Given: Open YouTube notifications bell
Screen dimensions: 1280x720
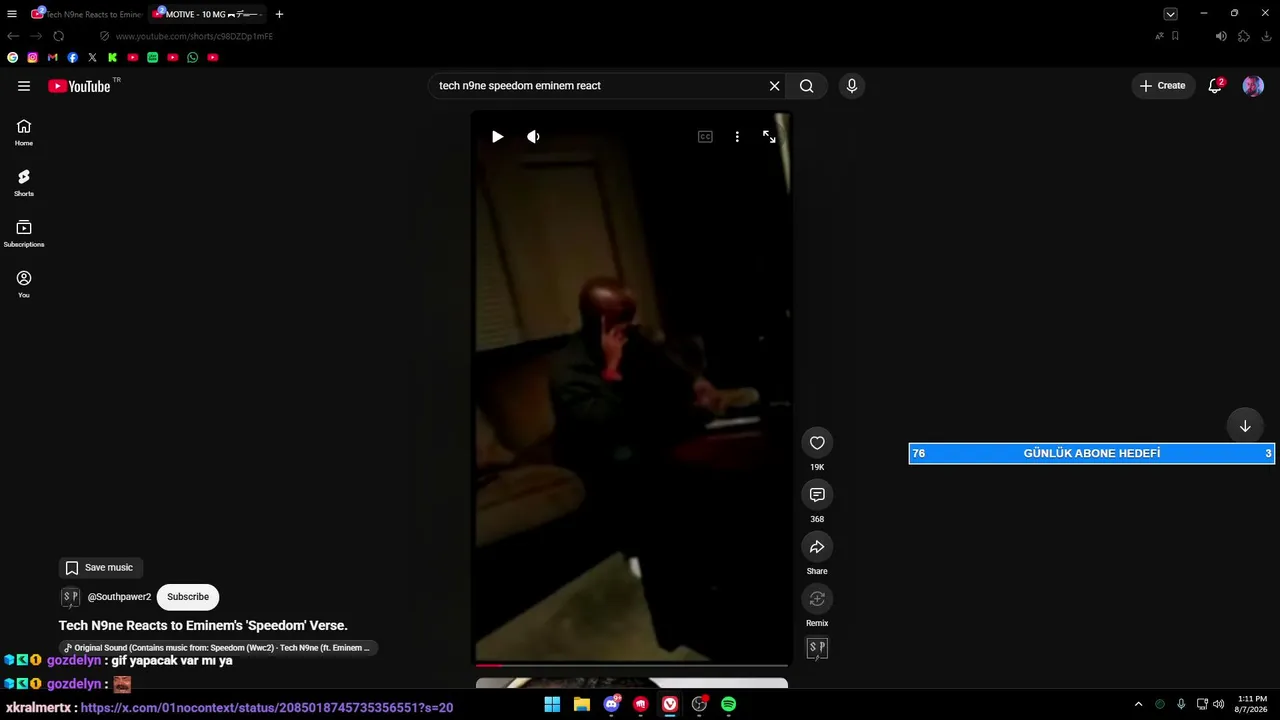Looking at the screenshot, I should point(1215,86).
